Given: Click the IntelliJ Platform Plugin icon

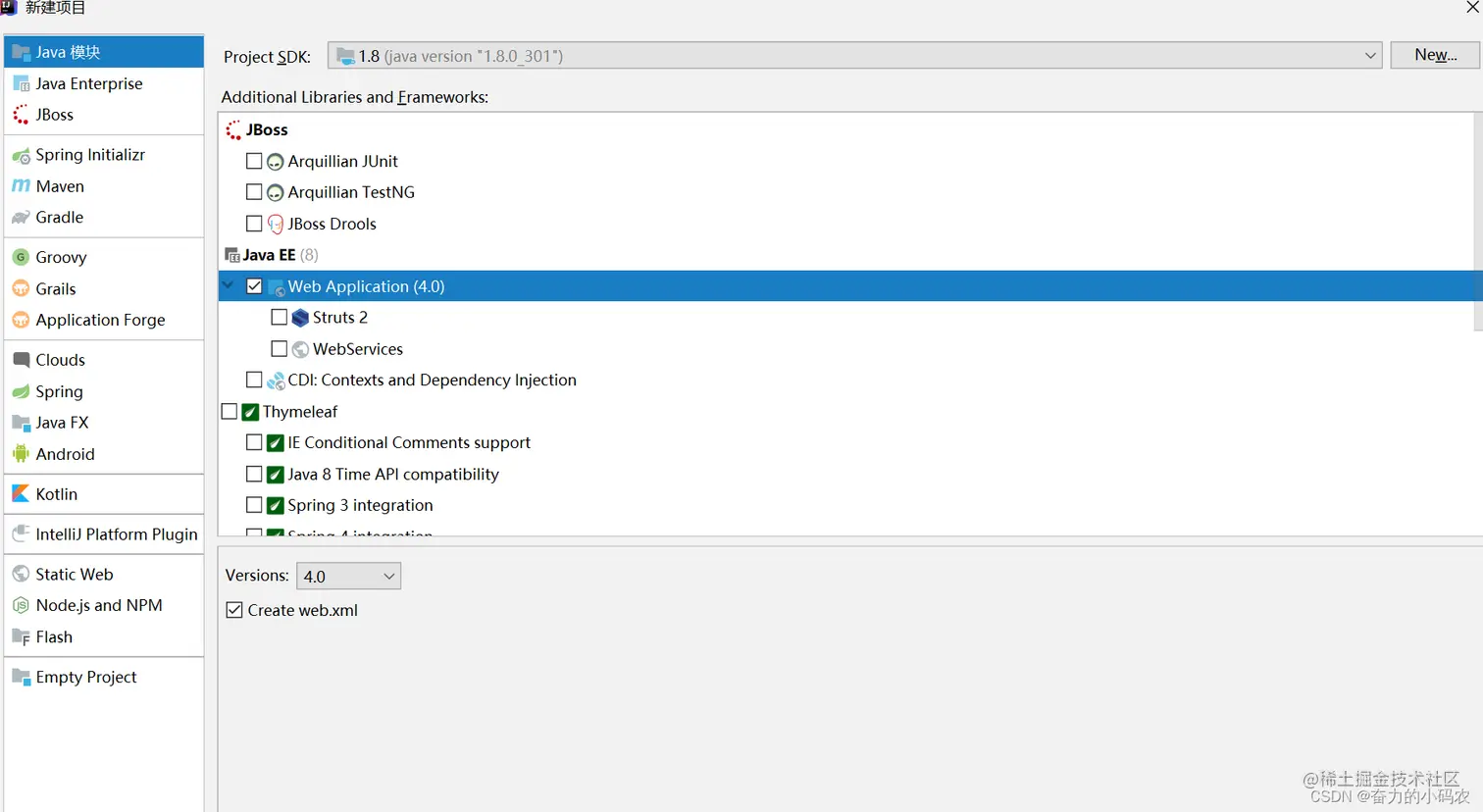Looking at the screenshot, I should (x=21, y=533).
